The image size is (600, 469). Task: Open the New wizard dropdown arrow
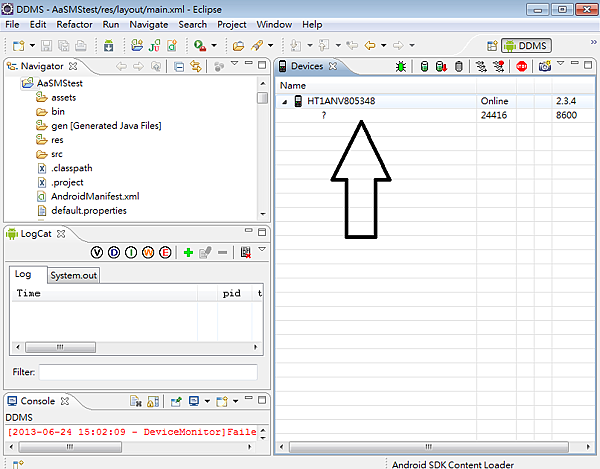33,46
